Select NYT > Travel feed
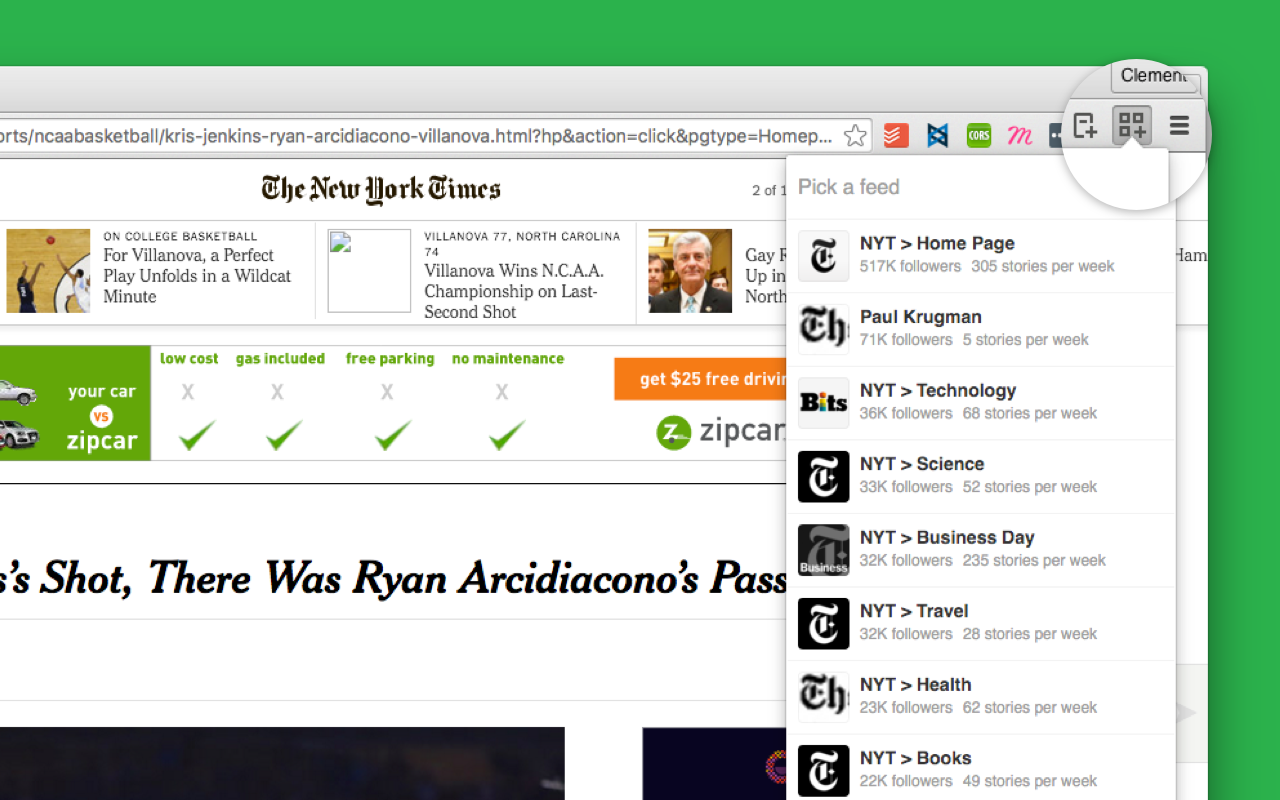This screenshot has width=1280, height=800. click(x=981, y=623)
